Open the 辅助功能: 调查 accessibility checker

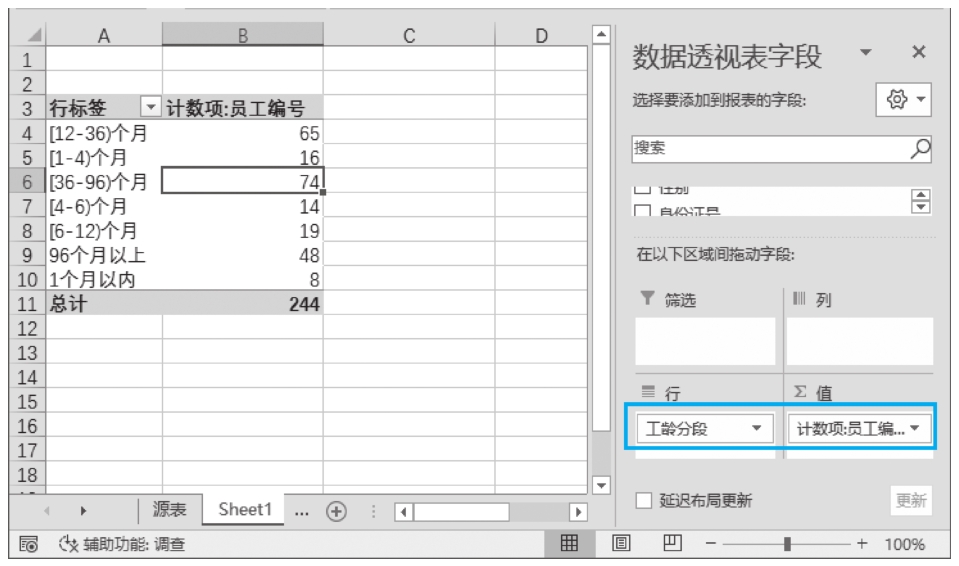(122, 544)
